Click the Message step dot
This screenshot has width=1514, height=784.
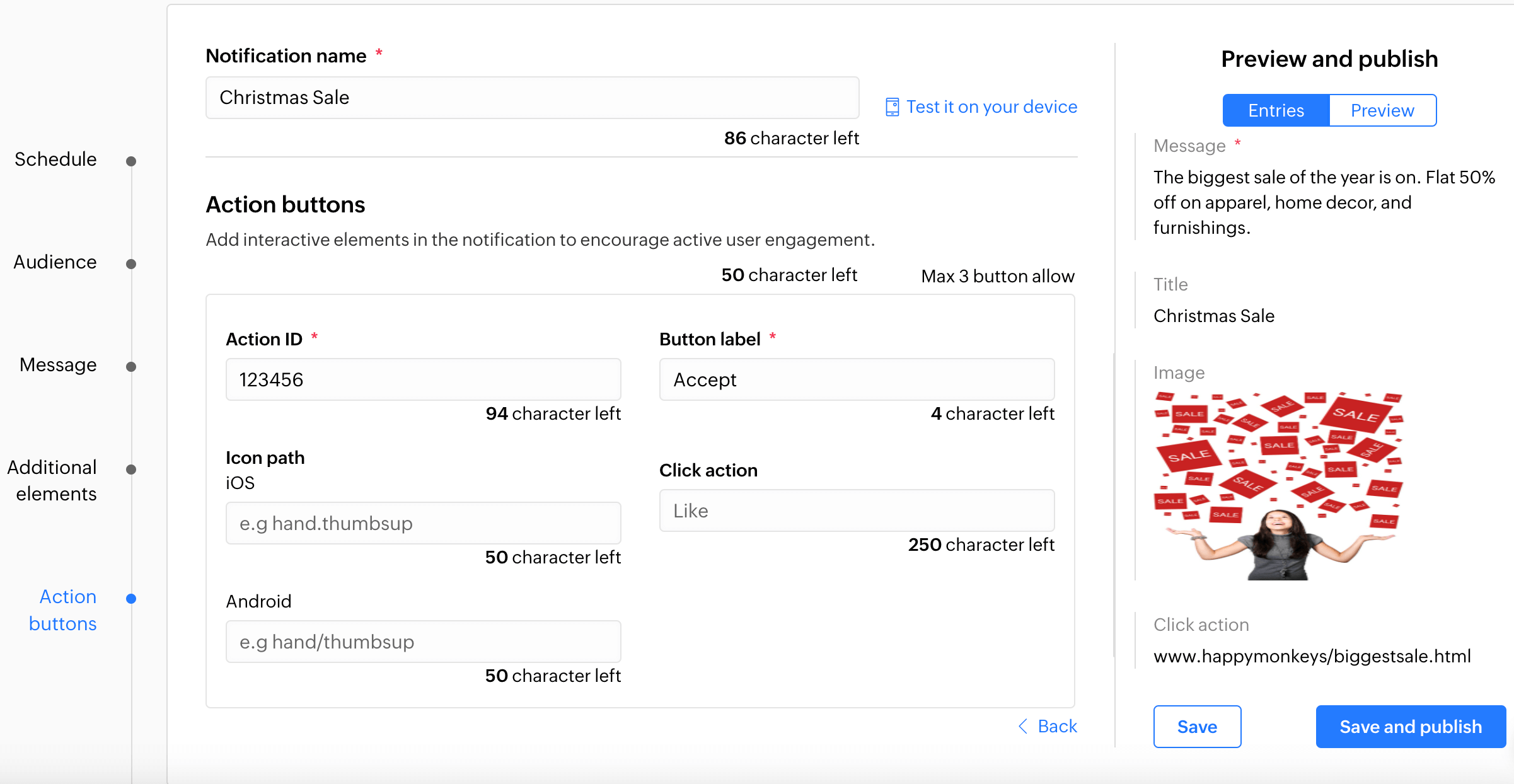tap(131, 367)
